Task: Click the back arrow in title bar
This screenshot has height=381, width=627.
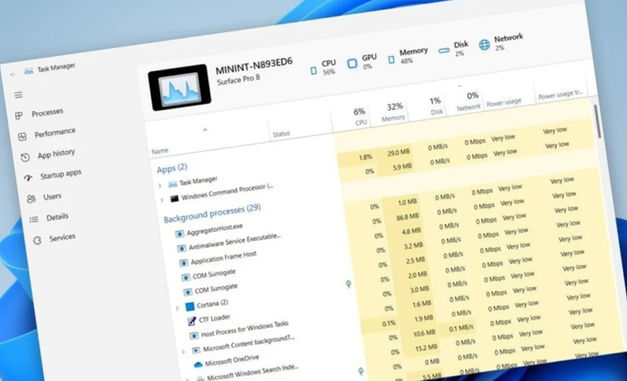Action: click(13, 74)
